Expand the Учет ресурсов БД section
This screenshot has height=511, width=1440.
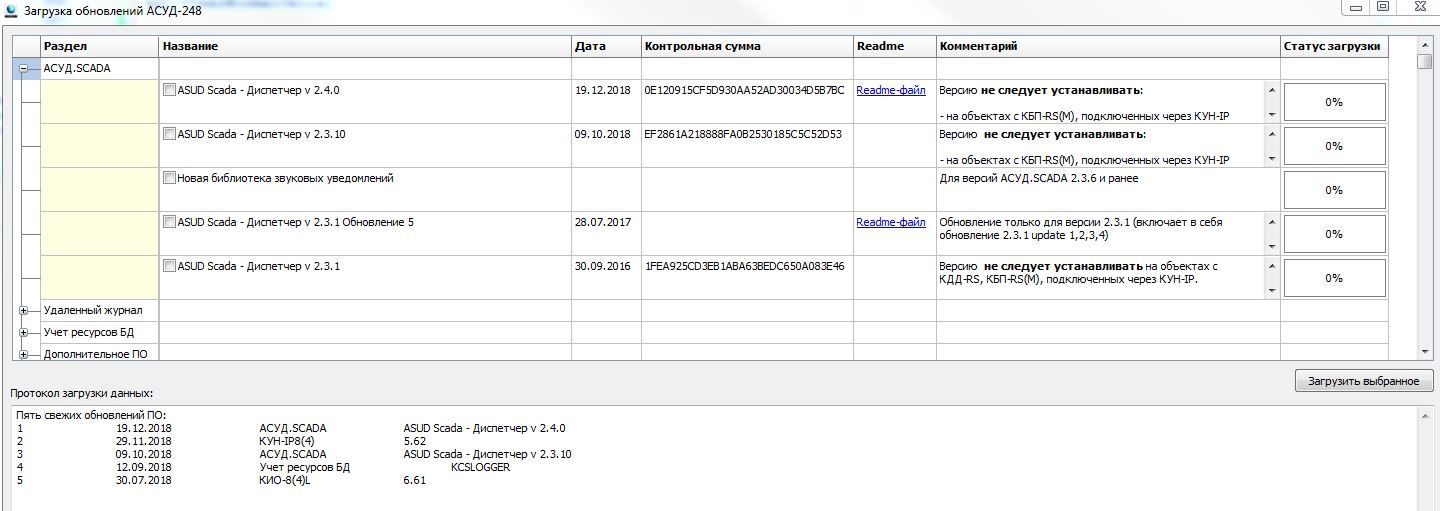pos(23,333)
